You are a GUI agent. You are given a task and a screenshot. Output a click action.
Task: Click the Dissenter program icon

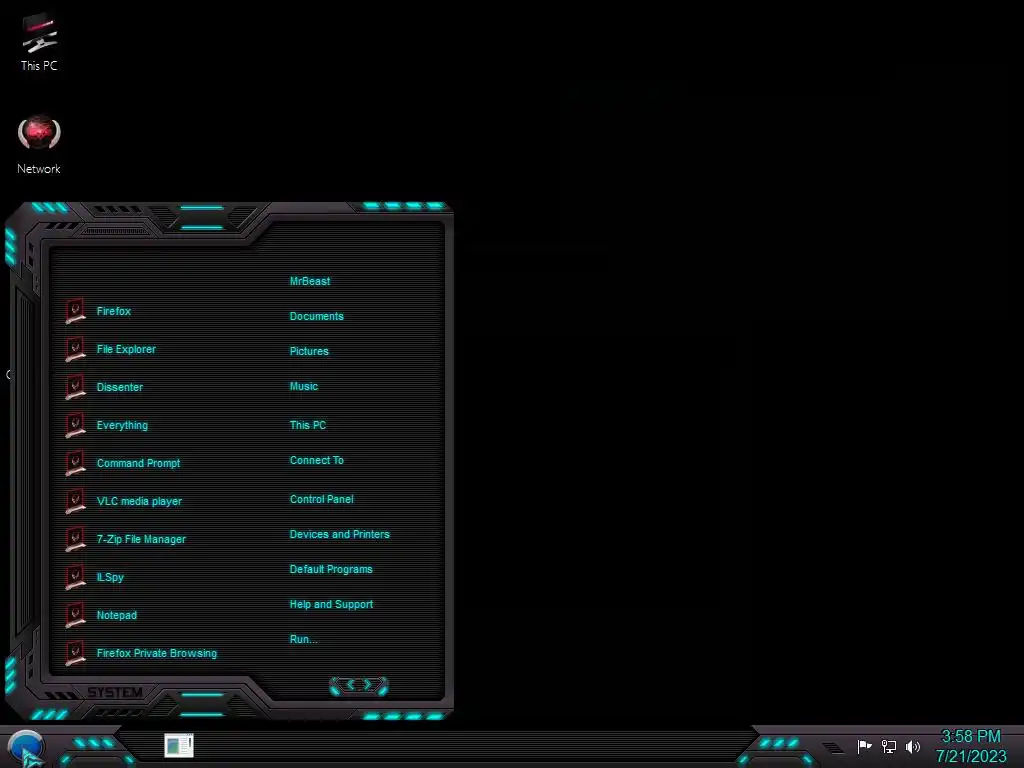[76, 387]
